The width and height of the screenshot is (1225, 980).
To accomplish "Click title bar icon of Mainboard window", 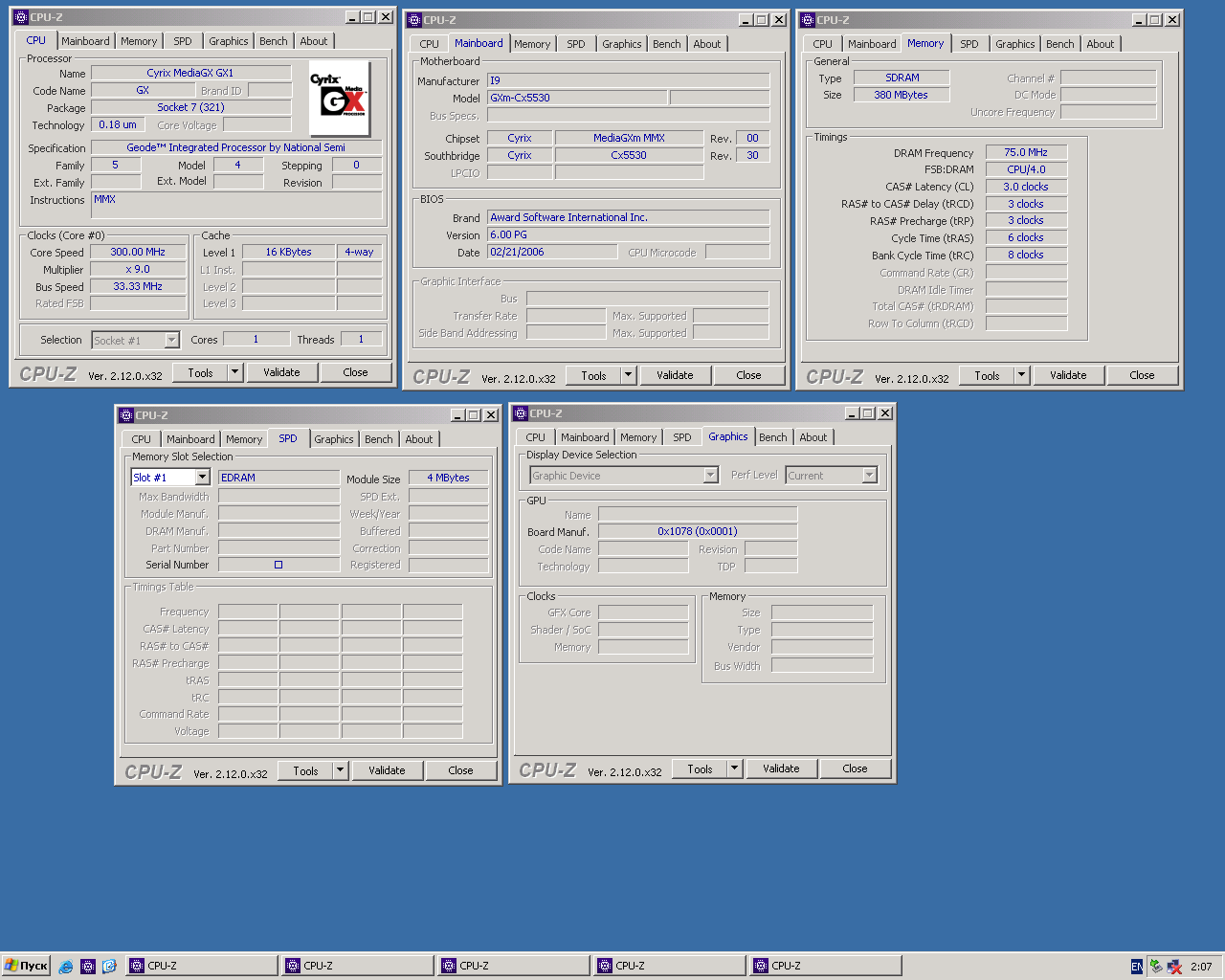I will (x=414, y=20).
